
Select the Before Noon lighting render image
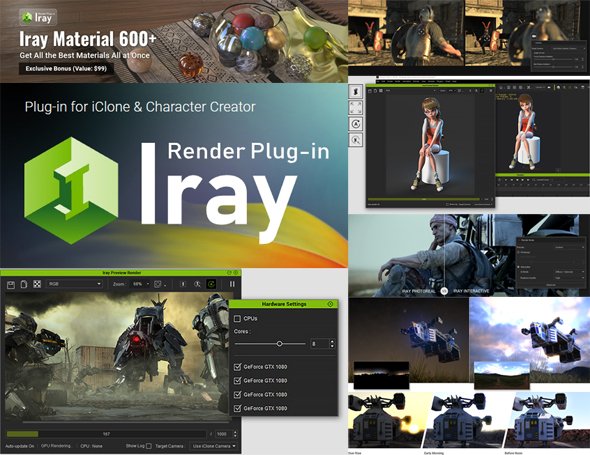[547, 420]
